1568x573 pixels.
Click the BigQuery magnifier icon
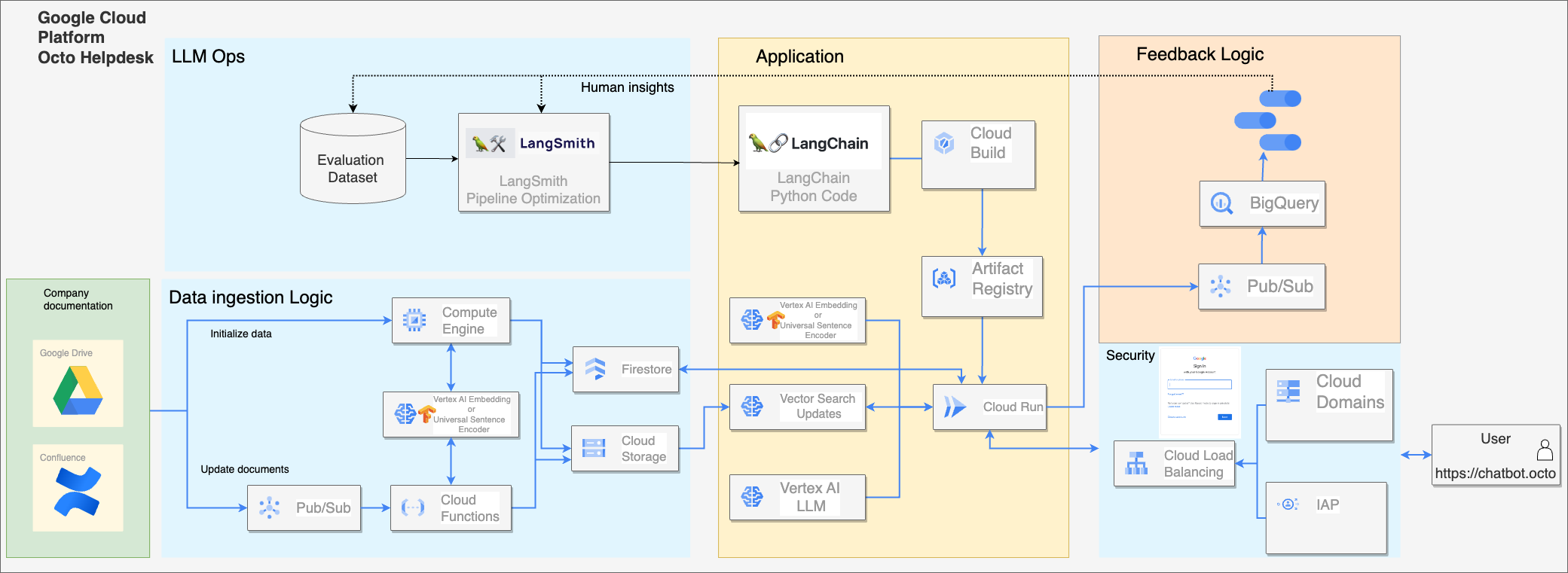click(1221, 203)
